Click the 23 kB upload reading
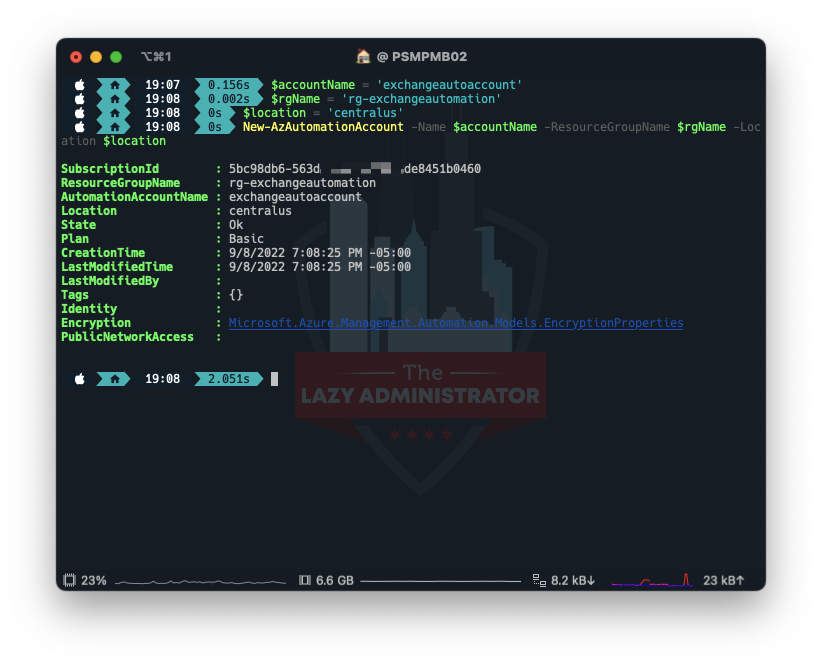The image size is (822, 665). coord(723,581)
